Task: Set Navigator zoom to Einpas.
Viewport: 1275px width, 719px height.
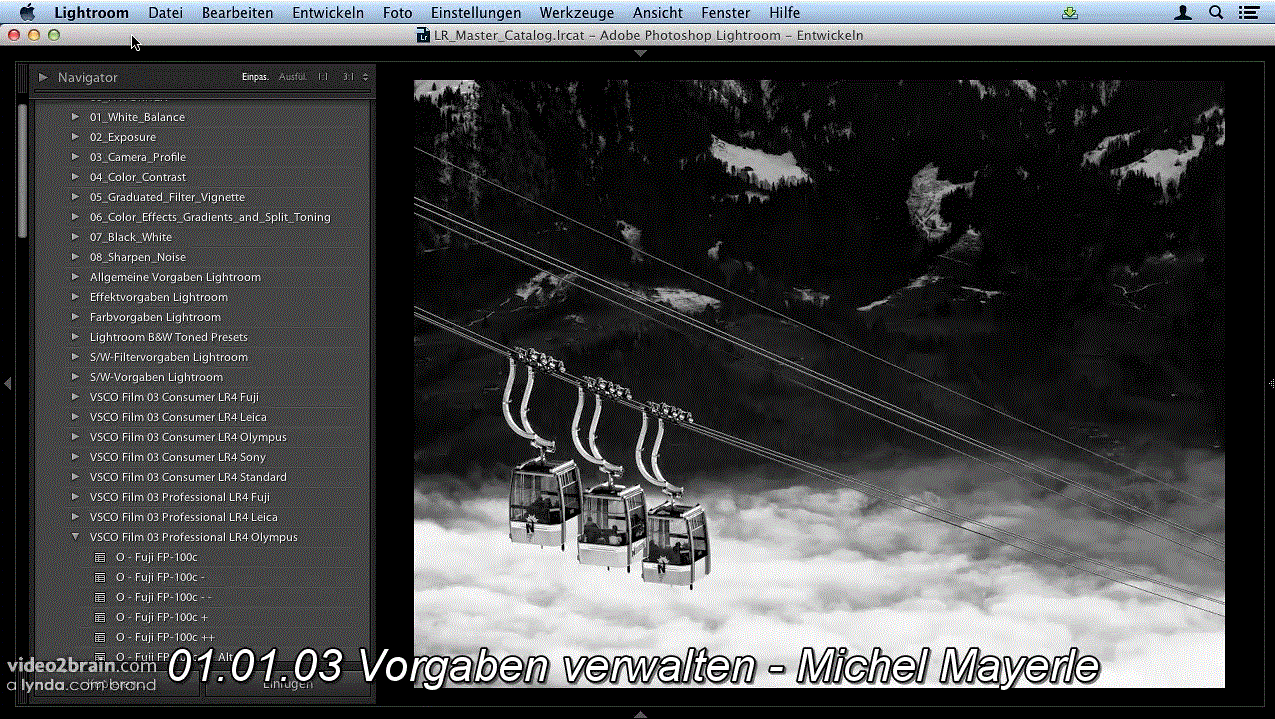Action: tap(255, 77)
